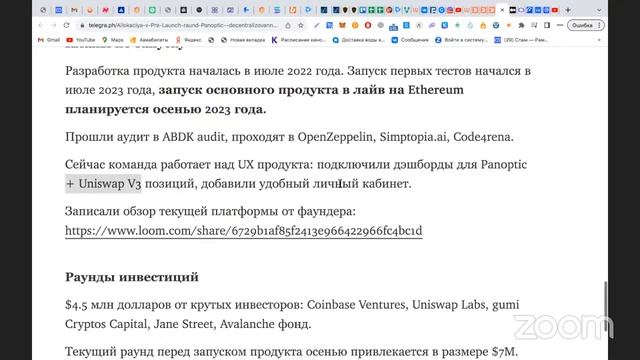
Task: Open Войти в систему bookmark
Action: [461, 40]
